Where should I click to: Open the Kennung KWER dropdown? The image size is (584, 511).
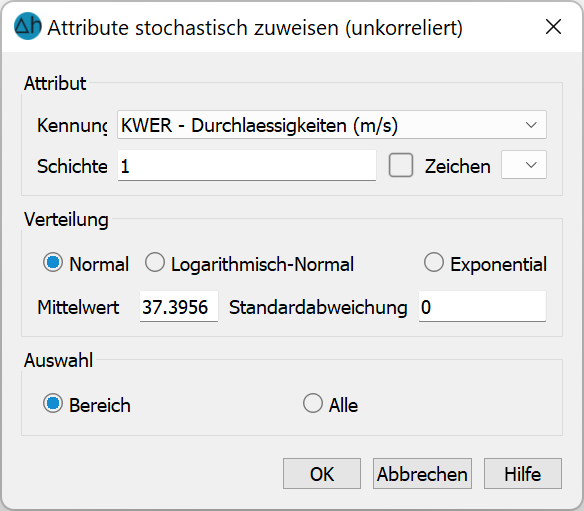tap(332, 125)
